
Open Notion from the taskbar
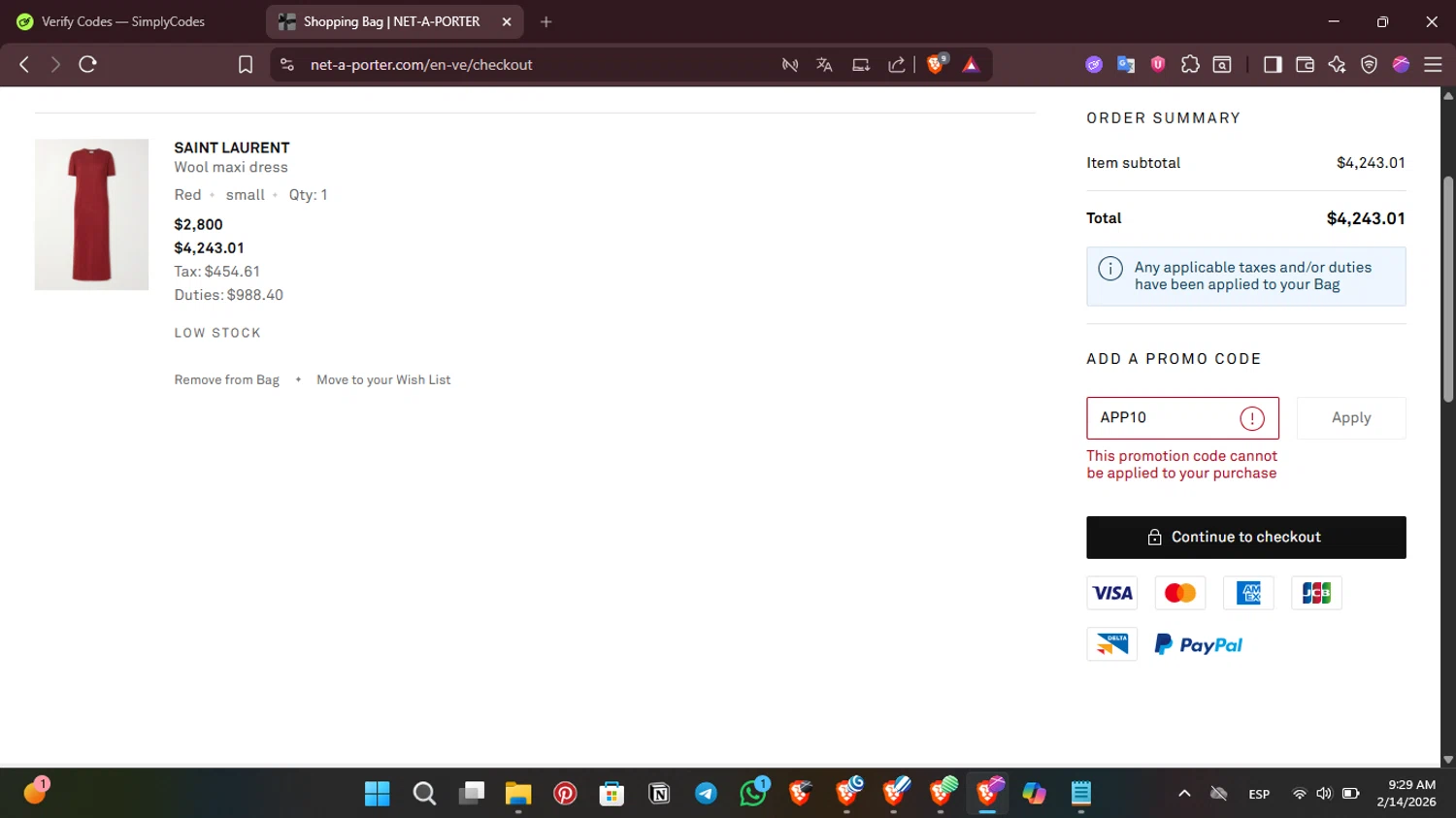pos(659,794)
